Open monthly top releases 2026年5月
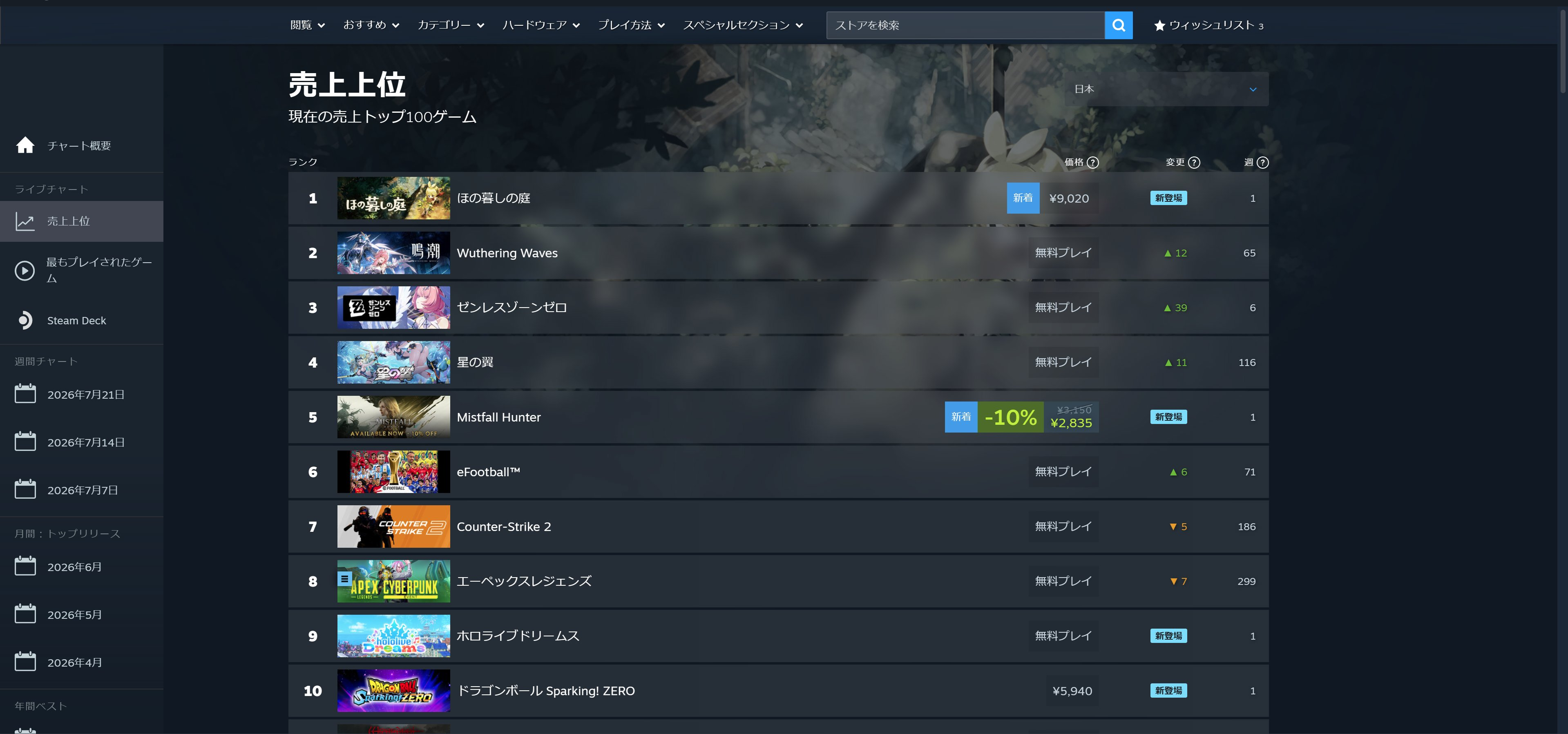This screenshot has width=1568, height=734. (x=82, y=614)
